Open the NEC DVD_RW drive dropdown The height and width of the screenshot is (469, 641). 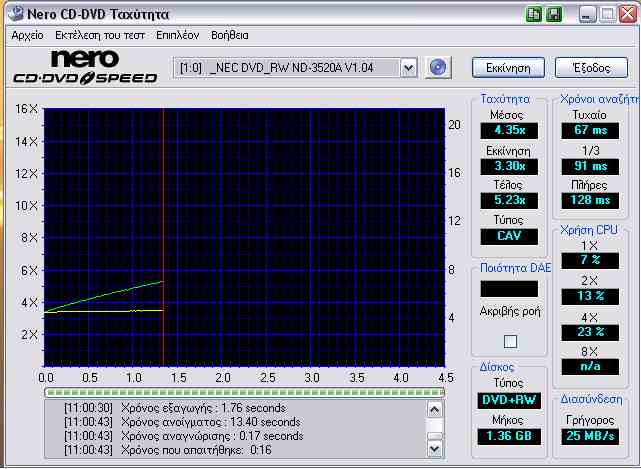[x=295, y=67]
